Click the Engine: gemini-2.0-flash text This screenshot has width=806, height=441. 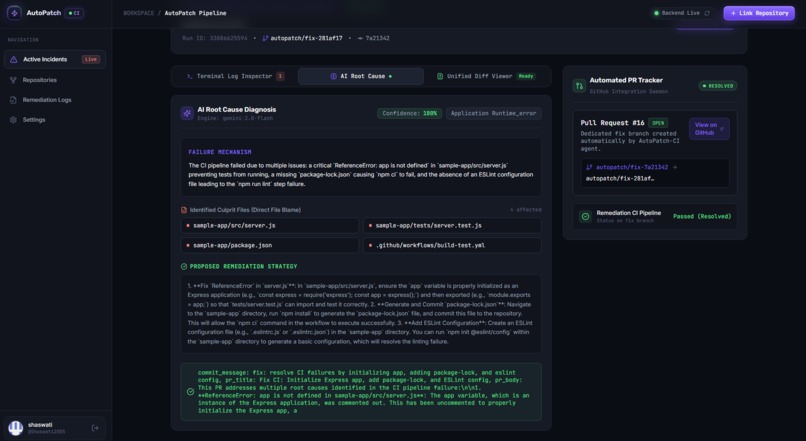[x=235, y=118]
